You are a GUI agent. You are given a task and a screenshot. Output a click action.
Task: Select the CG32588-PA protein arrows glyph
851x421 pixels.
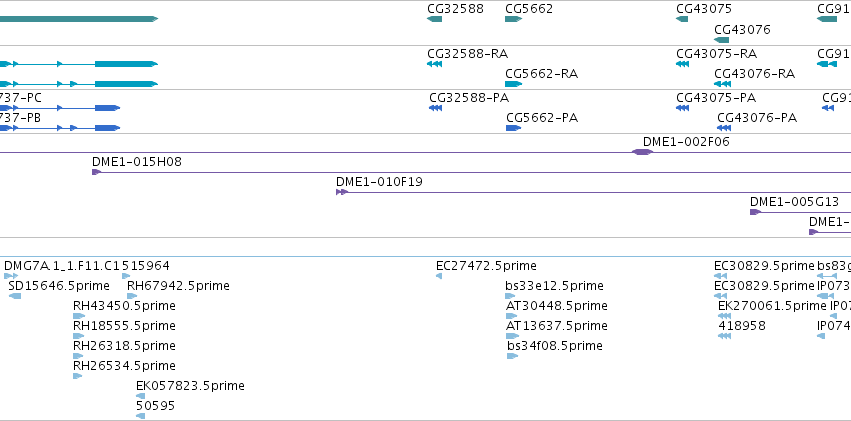(x=436, y=108)
